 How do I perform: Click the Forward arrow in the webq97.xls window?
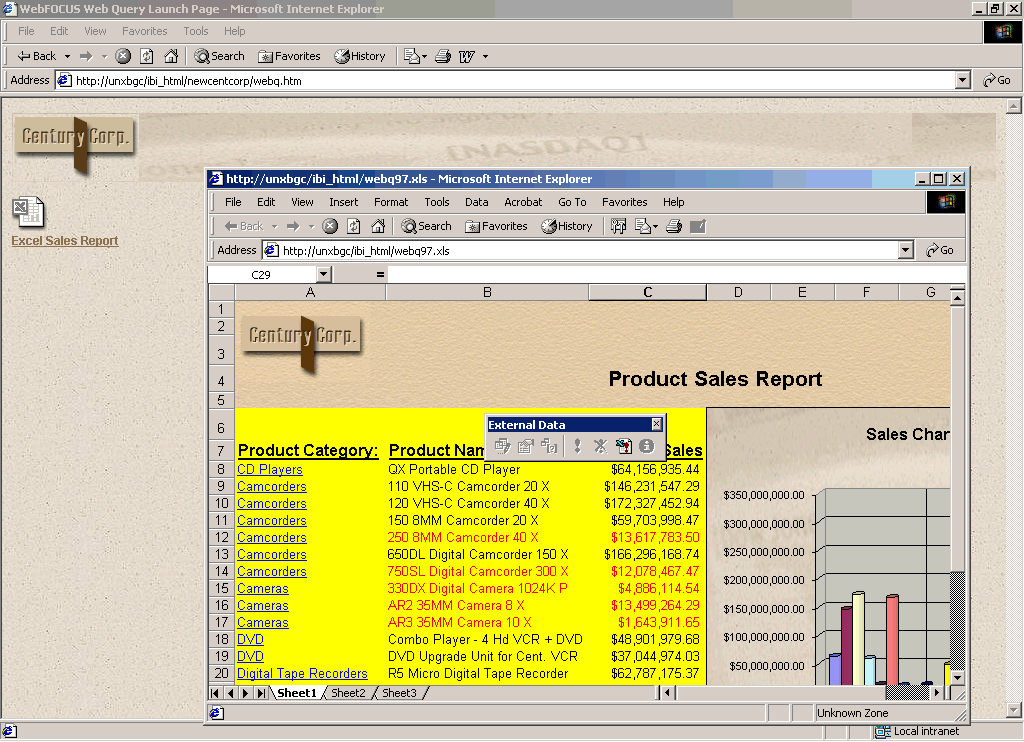pos(293,226)
